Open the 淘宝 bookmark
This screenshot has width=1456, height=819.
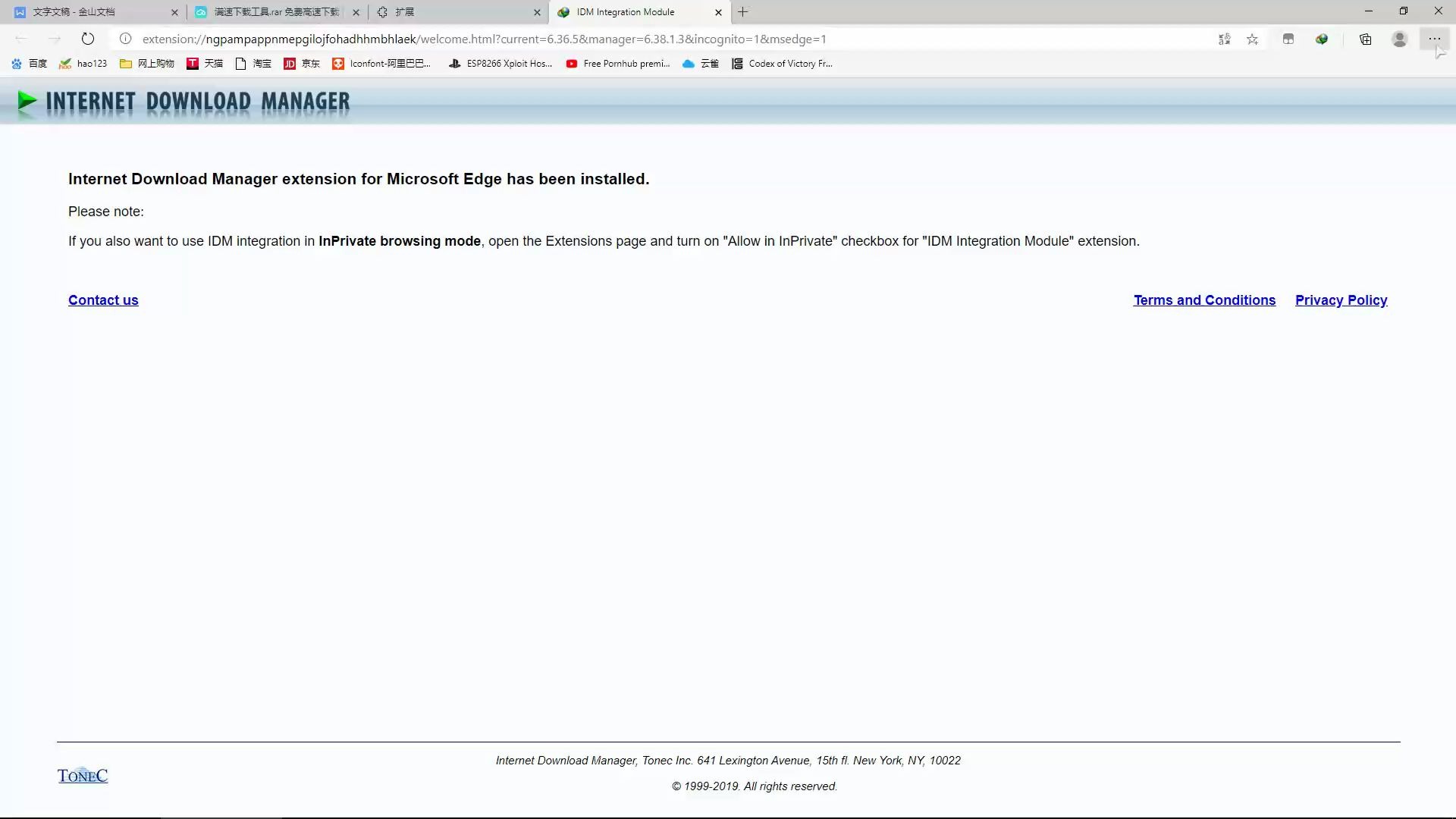253,64
